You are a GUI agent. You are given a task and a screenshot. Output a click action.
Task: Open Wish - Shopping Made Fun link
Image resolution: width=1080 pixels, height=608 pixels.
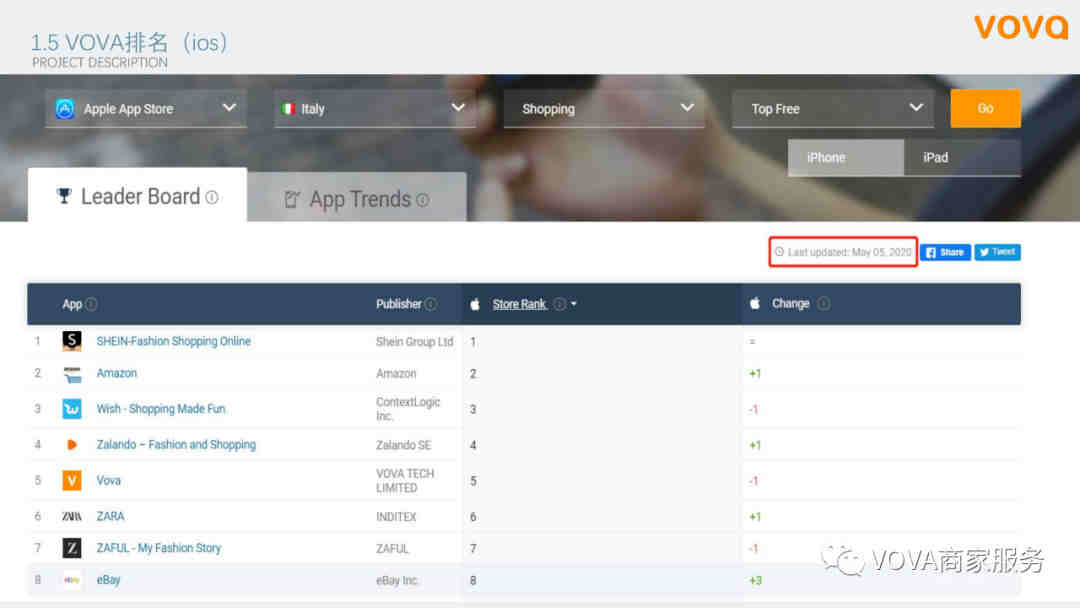point(160,409)
